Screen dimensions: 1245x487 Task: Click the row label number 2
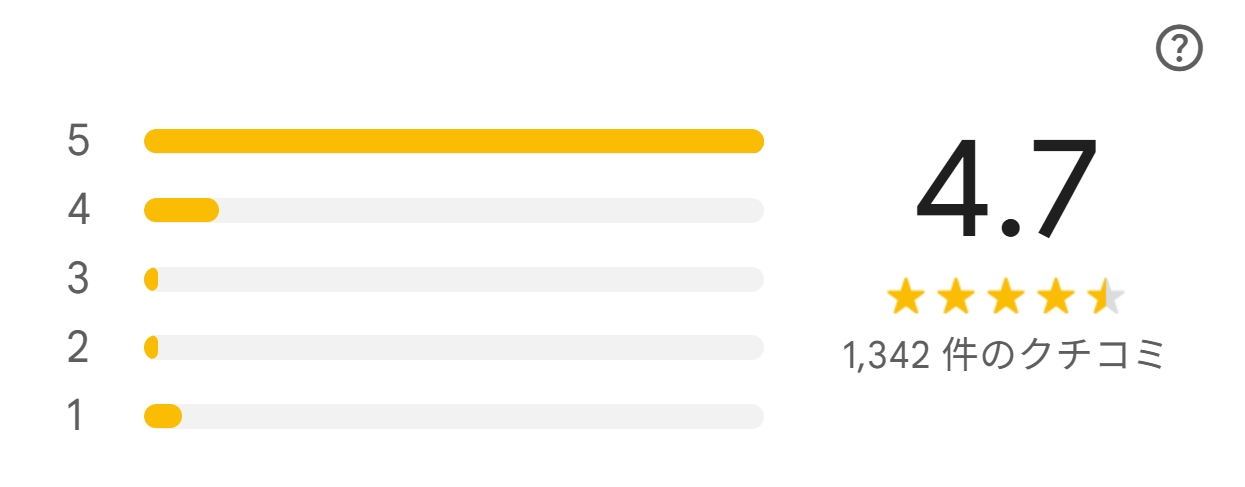click(x=79, y=347)
